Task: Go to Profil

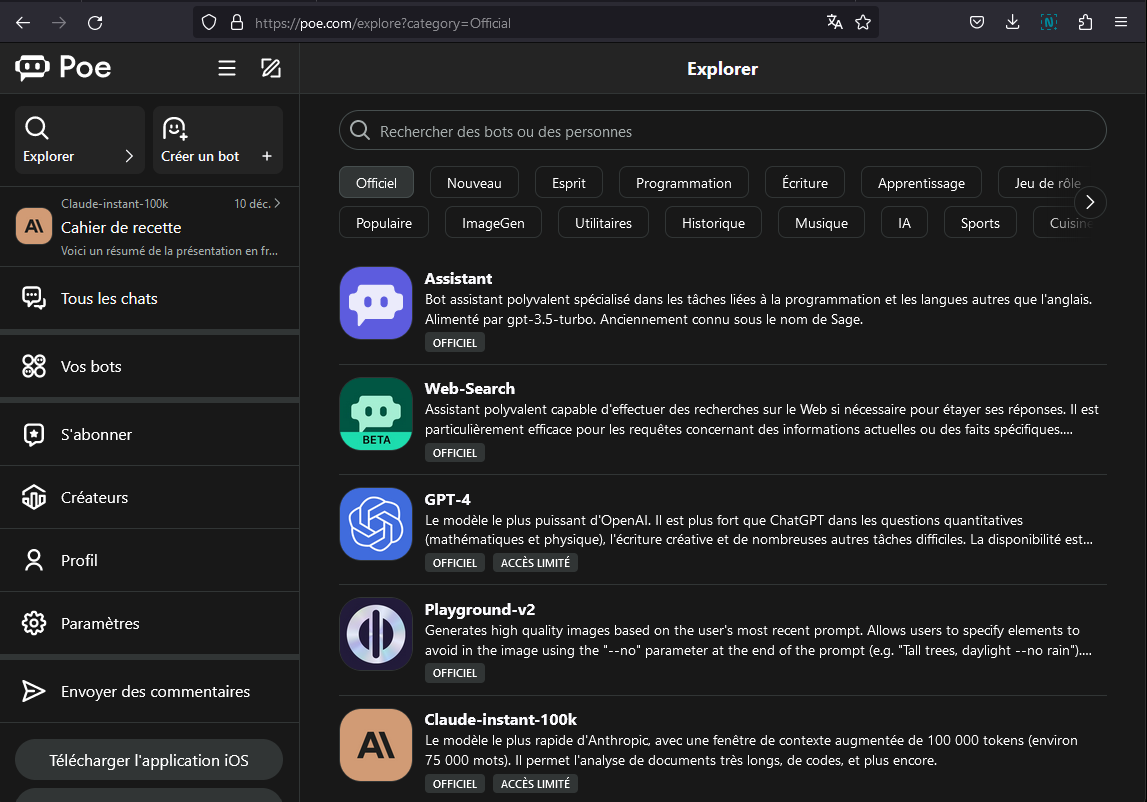Action: pyautogui.click(x=149, y=561)
